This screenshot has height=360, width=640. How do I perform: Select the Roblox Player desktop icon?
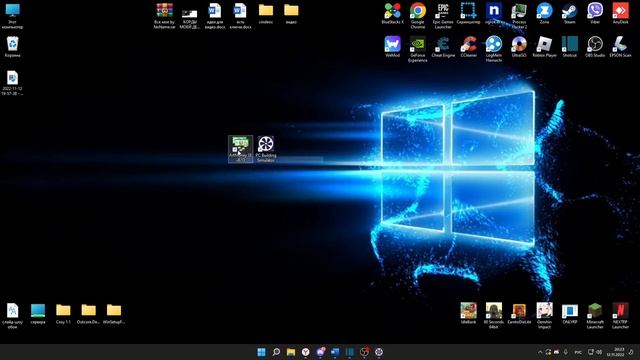544,47
